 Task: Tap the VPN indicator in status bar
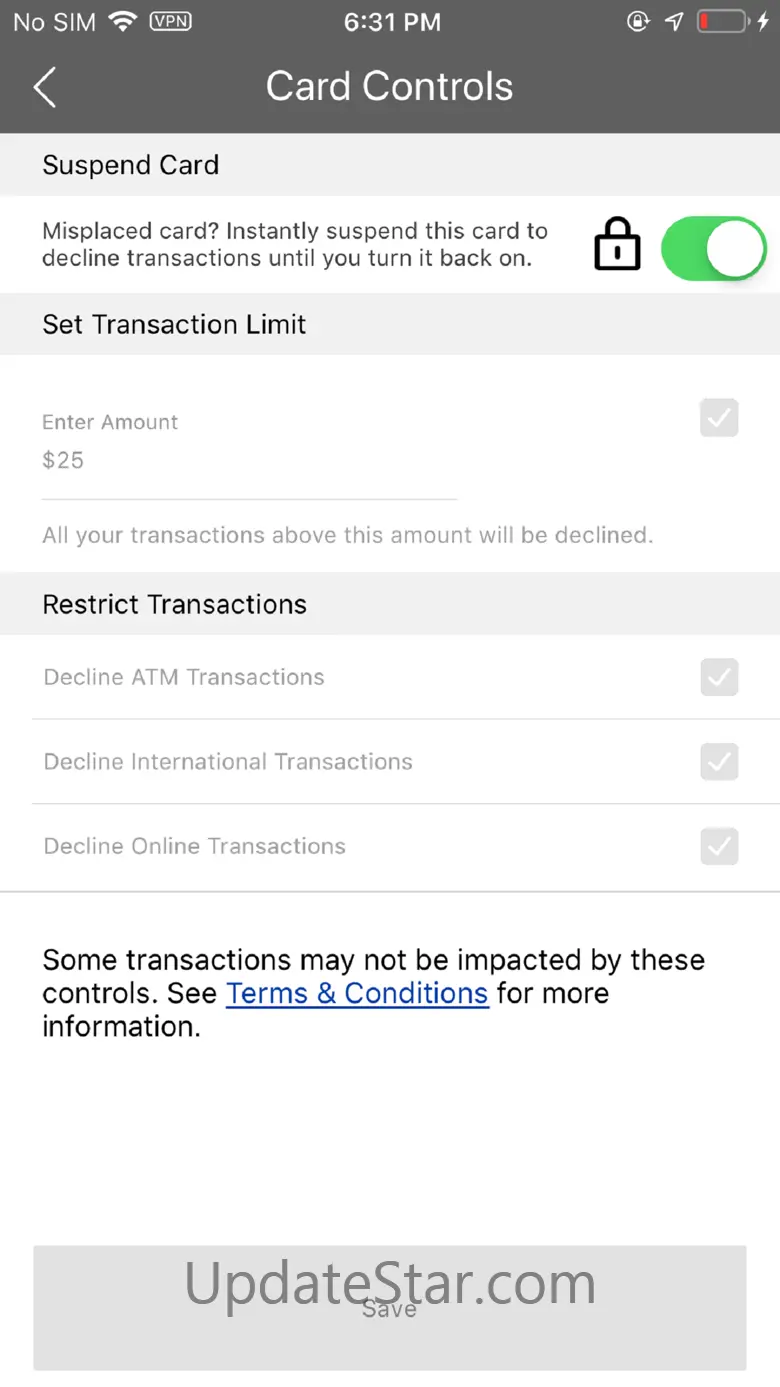click(x=172, y=22)
